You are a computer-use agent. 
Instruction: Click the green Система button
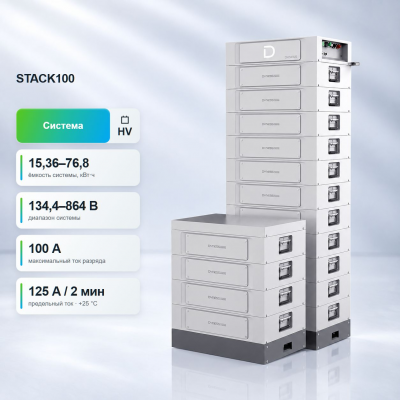click(x=63, y=126)
